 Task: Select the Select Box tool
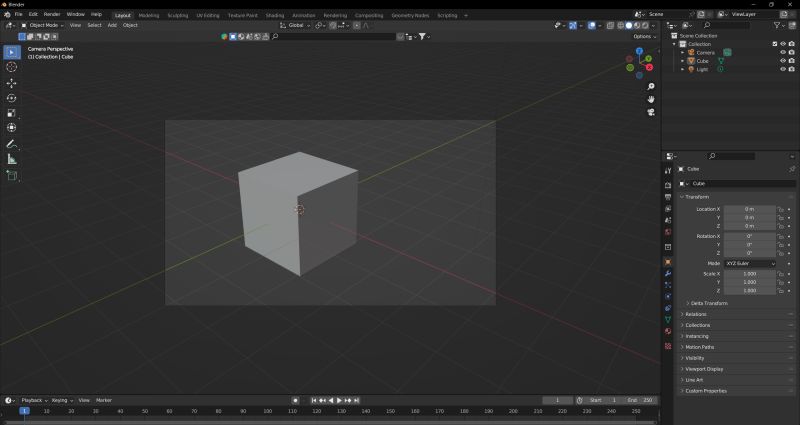click(12, 52)
